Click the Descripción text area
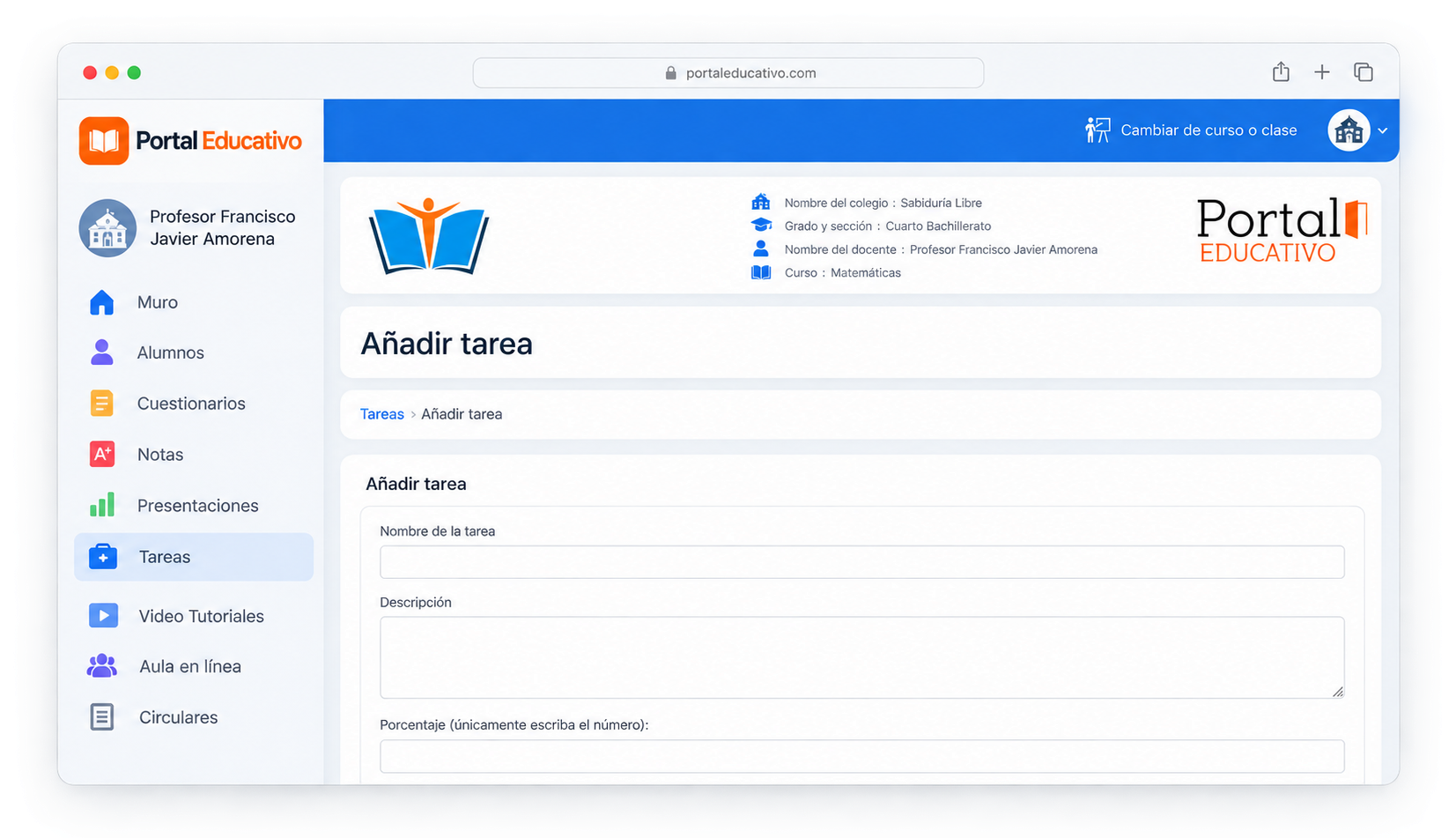This screenshot has height=838, width=1456. [861, 657]
